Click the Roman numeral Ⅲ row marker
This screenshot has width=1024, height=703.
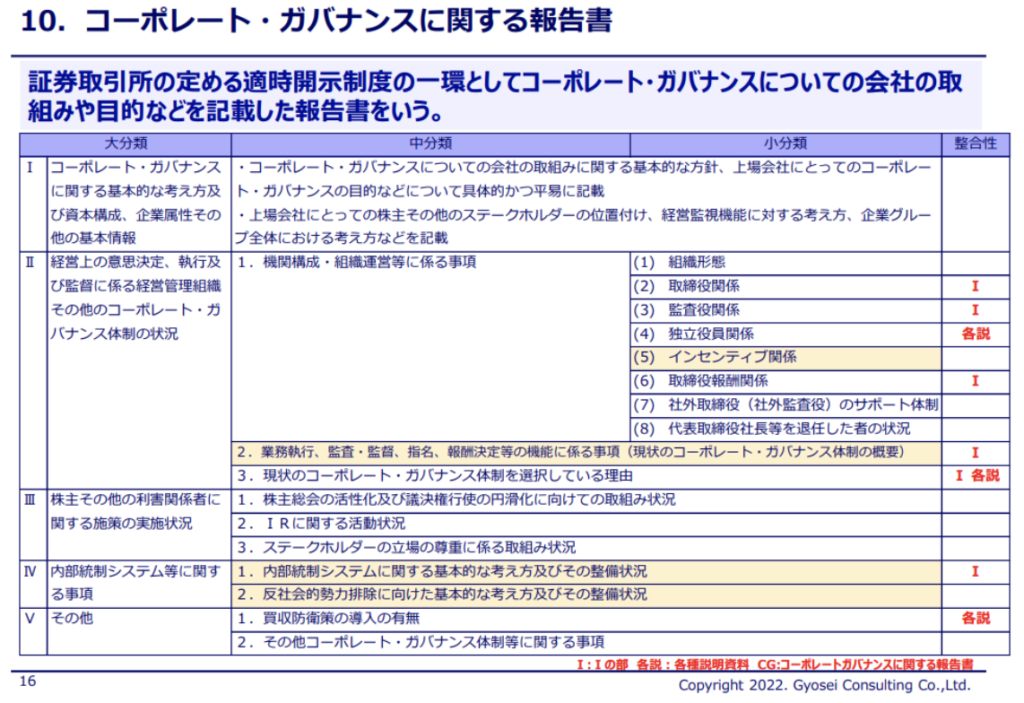point(30,500)
